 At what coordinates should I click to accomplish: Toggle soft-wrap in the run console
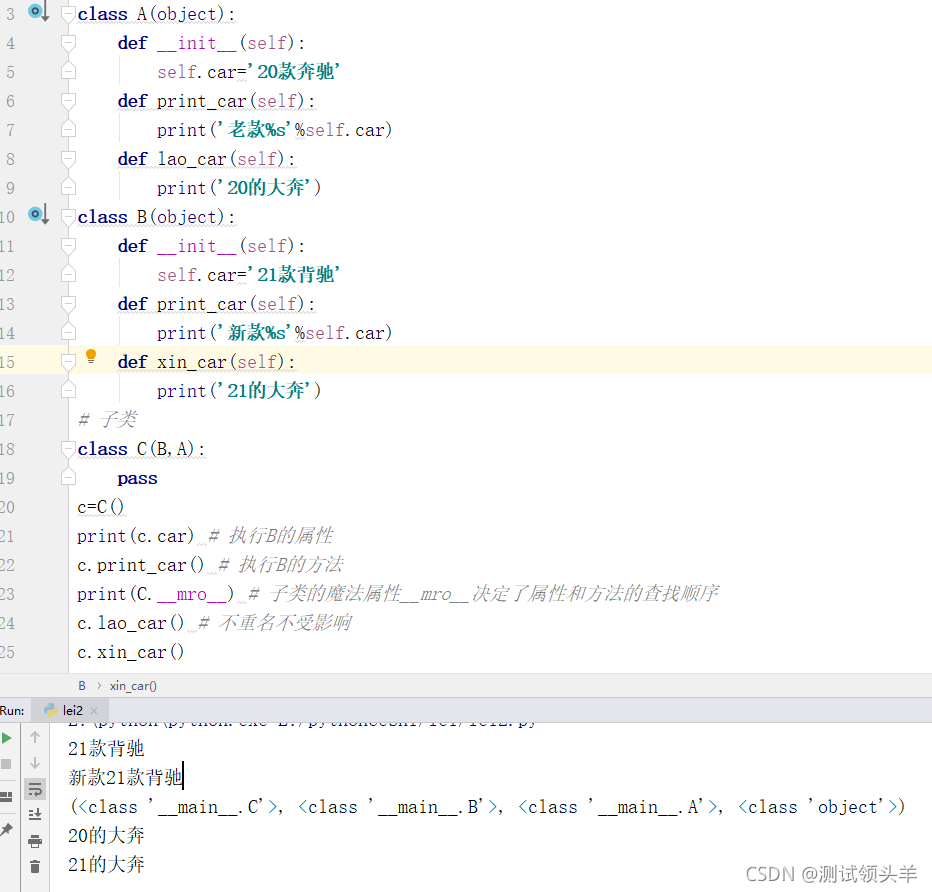pyautogui.click(x=35, y=789)
